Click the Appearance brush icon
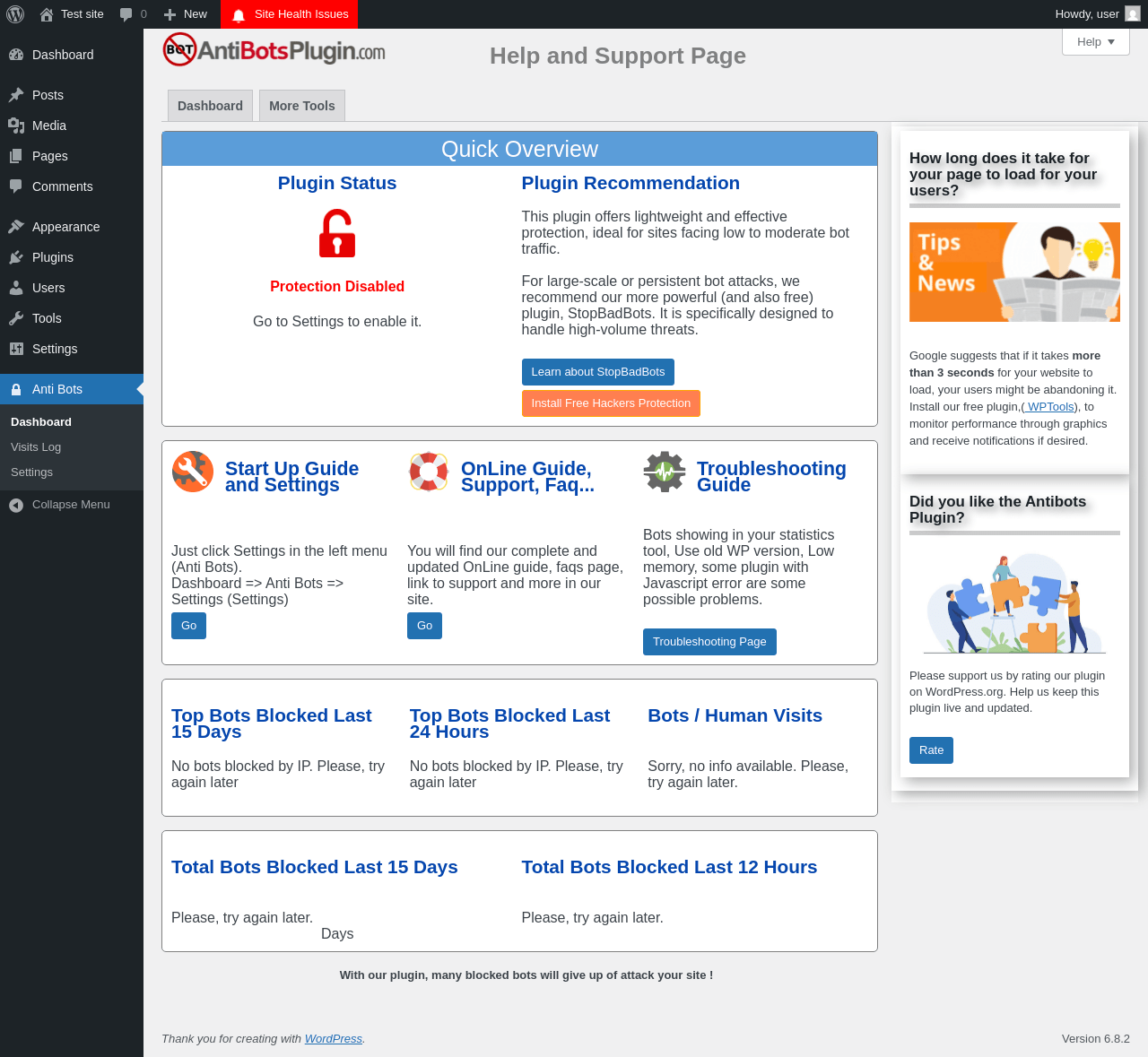1148x1057 pixels. point(16,227)
